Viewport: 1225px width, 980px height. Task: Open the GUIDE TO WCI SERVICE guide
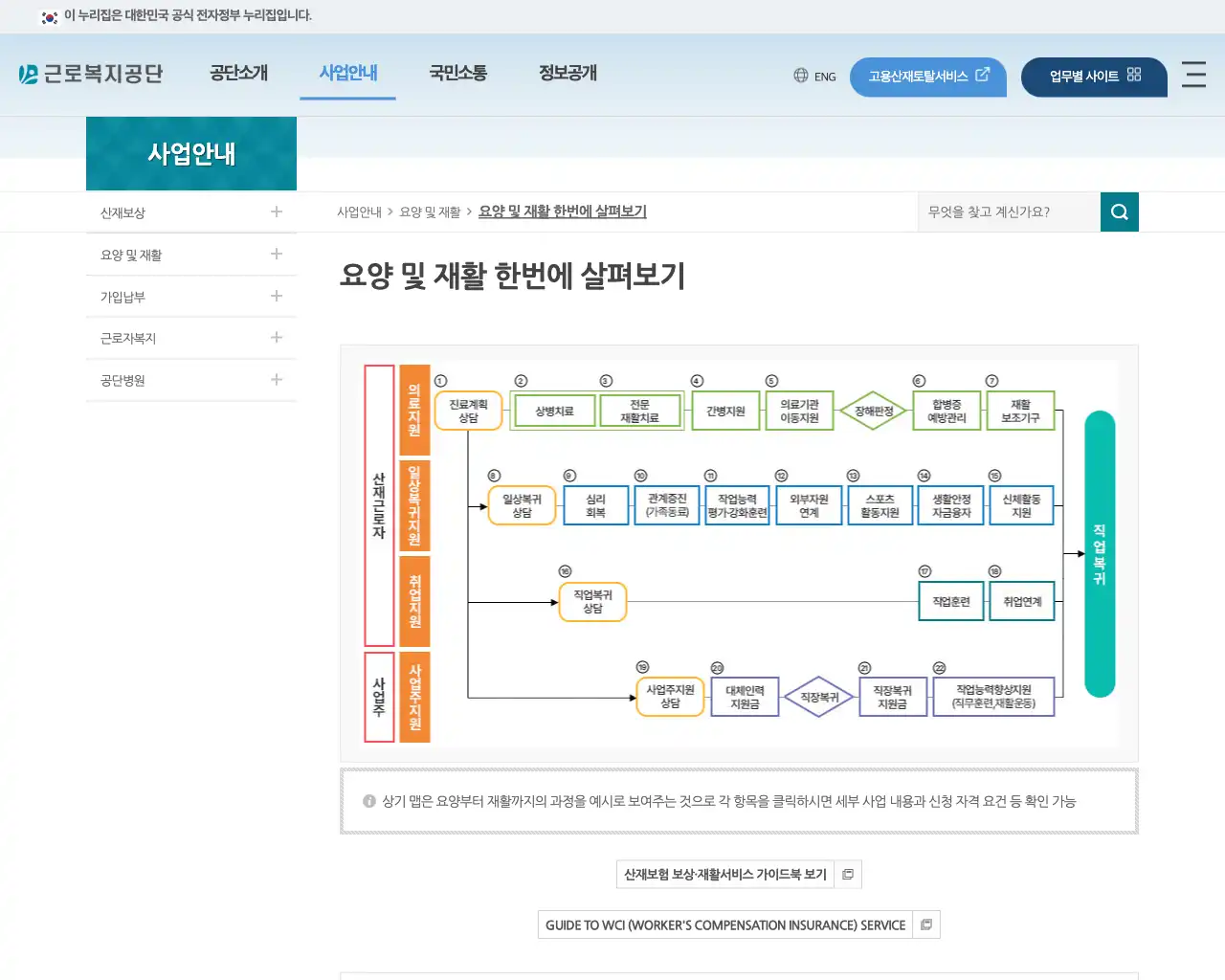coord(724,924)
